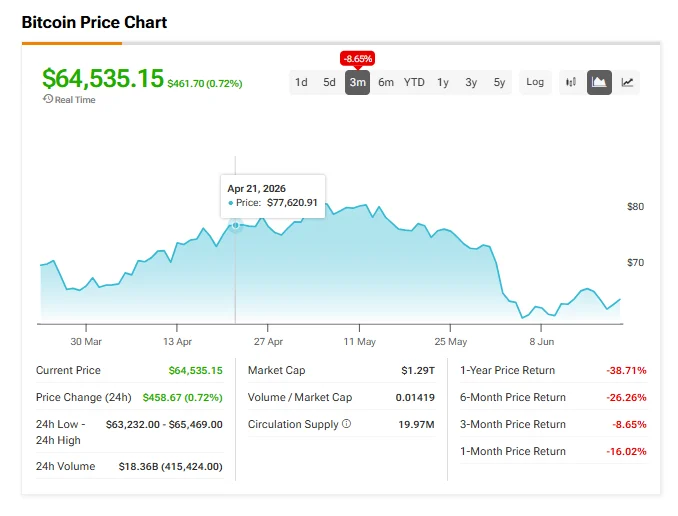678x516 pixels.
Task: Click the -8.65% return badge
Action: coord(358,58)
